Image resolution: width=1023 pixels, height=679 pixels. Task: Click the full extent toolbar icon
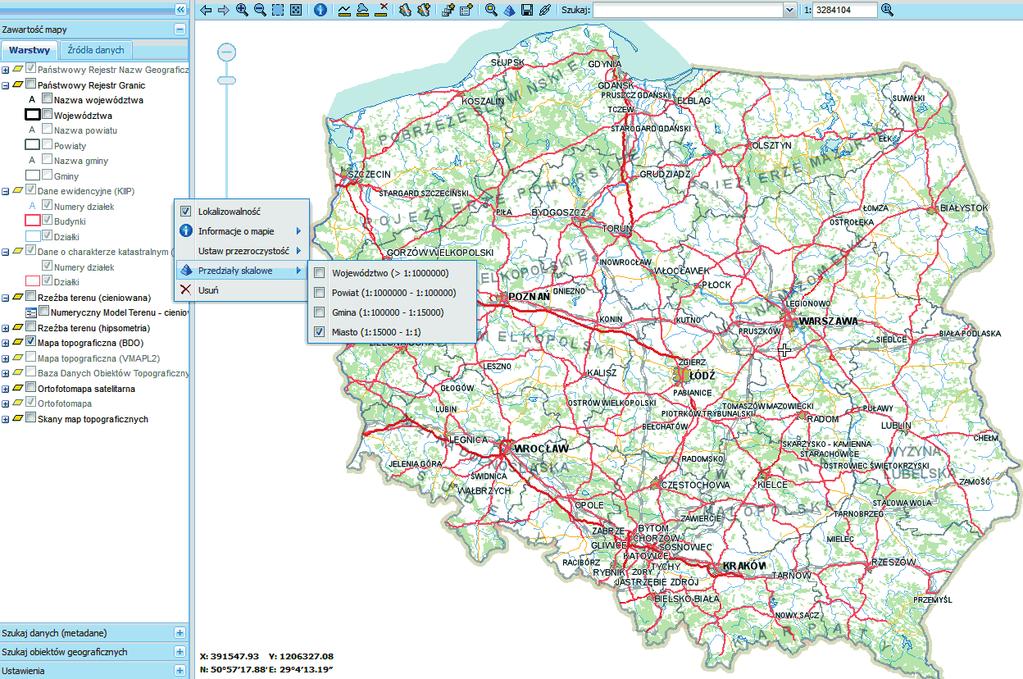[296, 10]
